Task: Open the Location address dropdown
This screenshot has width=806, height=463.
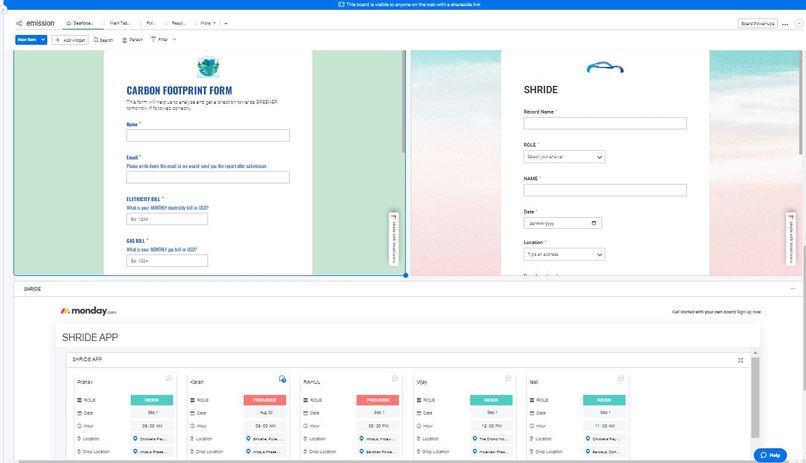Action: [x=564, y=254]
